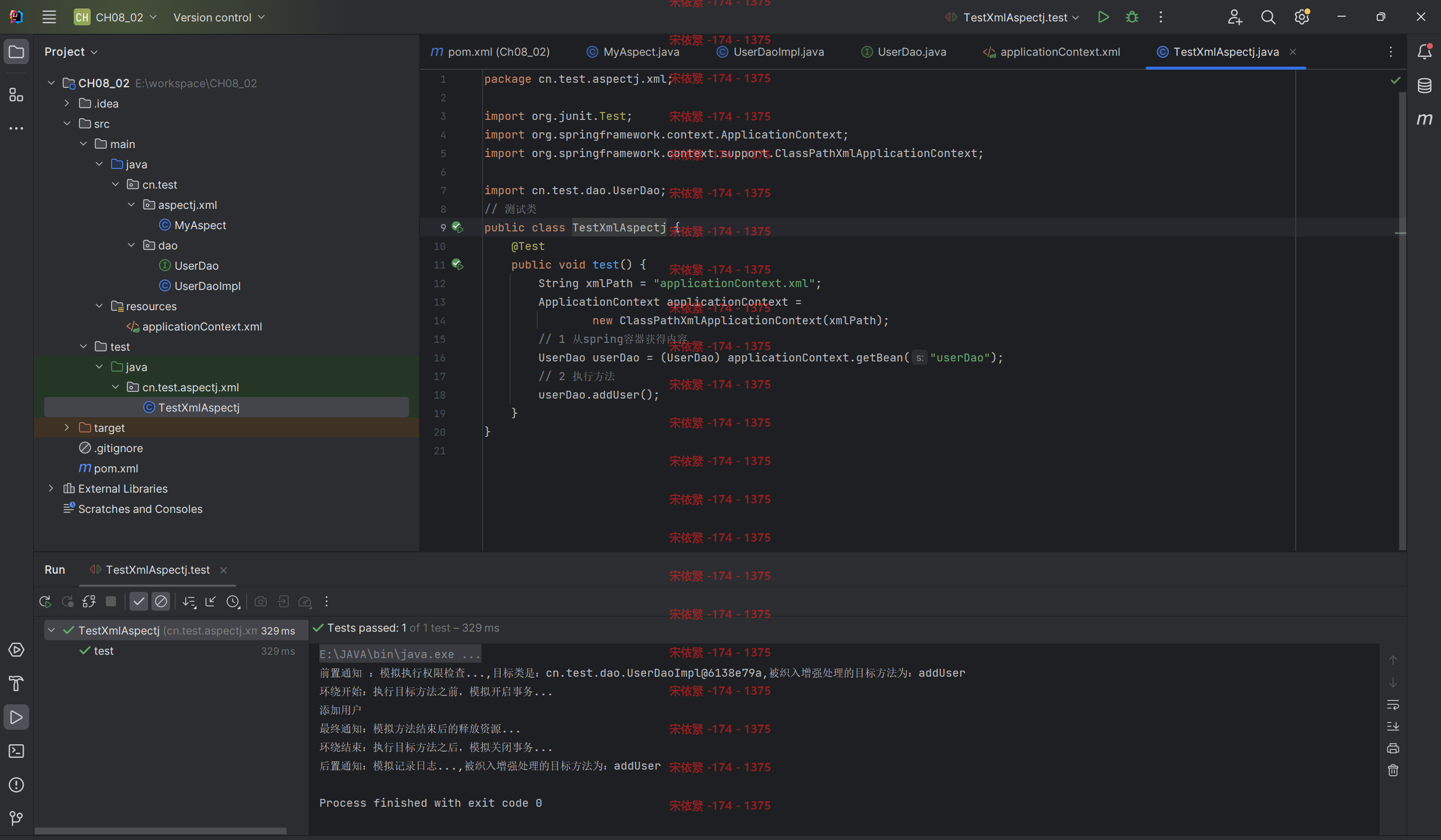Rerun failed tests button
The height and width of the screenshot is (840, 1441).
(68, 601)
